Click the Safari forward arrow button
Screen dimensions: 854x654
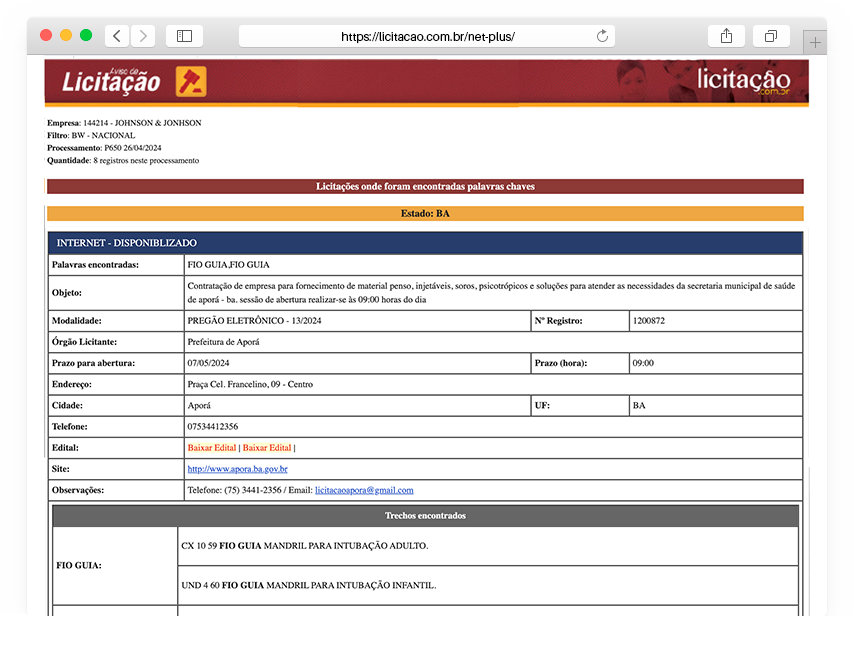point(143,36)
